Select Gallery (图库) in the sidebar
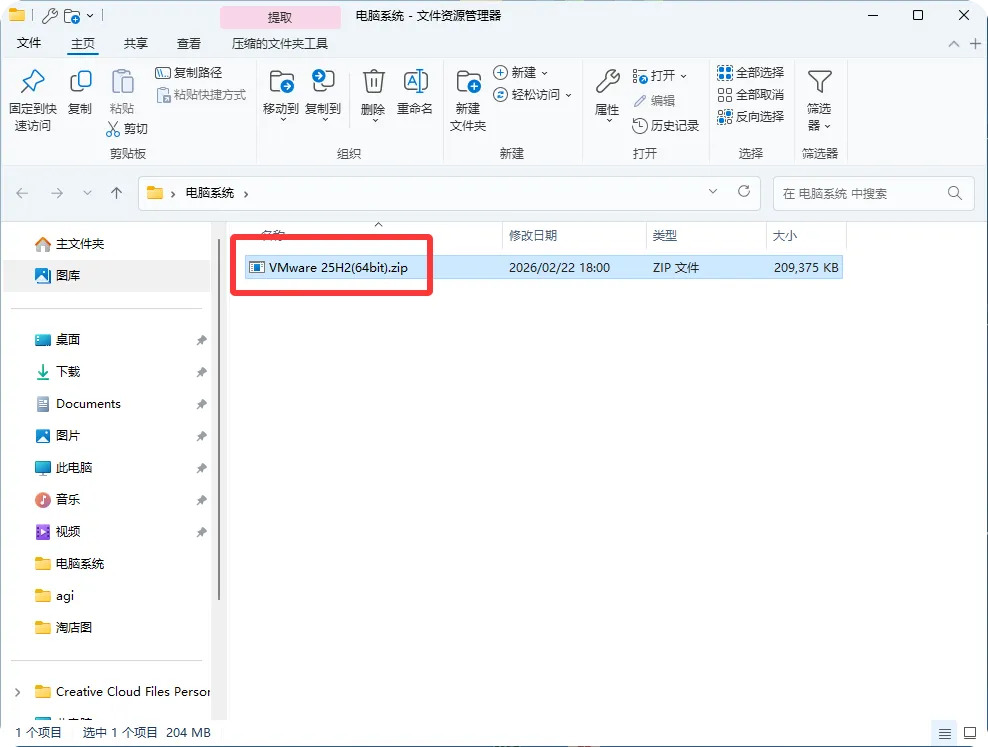This screenshot has width=988, height=747. pos(106,275)
